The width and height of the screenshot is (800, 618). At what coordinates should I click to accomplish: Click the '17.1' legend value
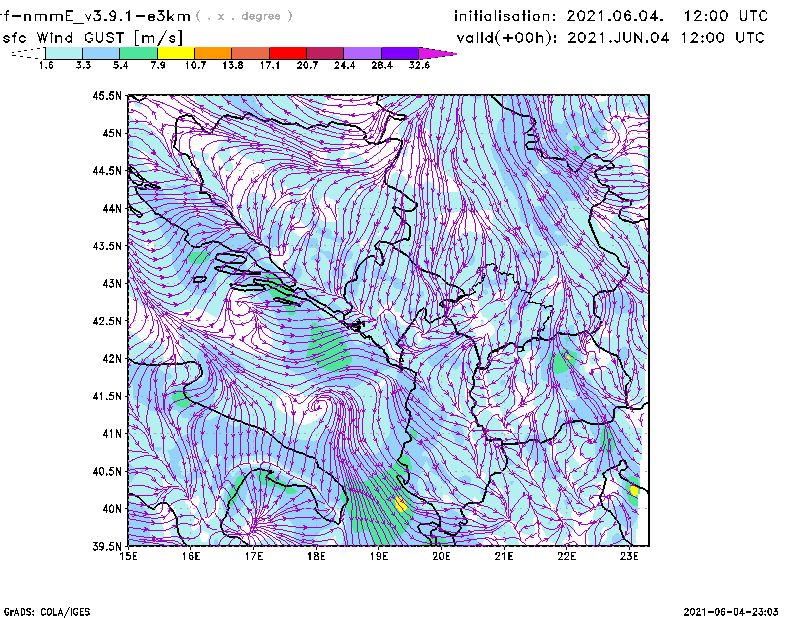tap(269, 65)
